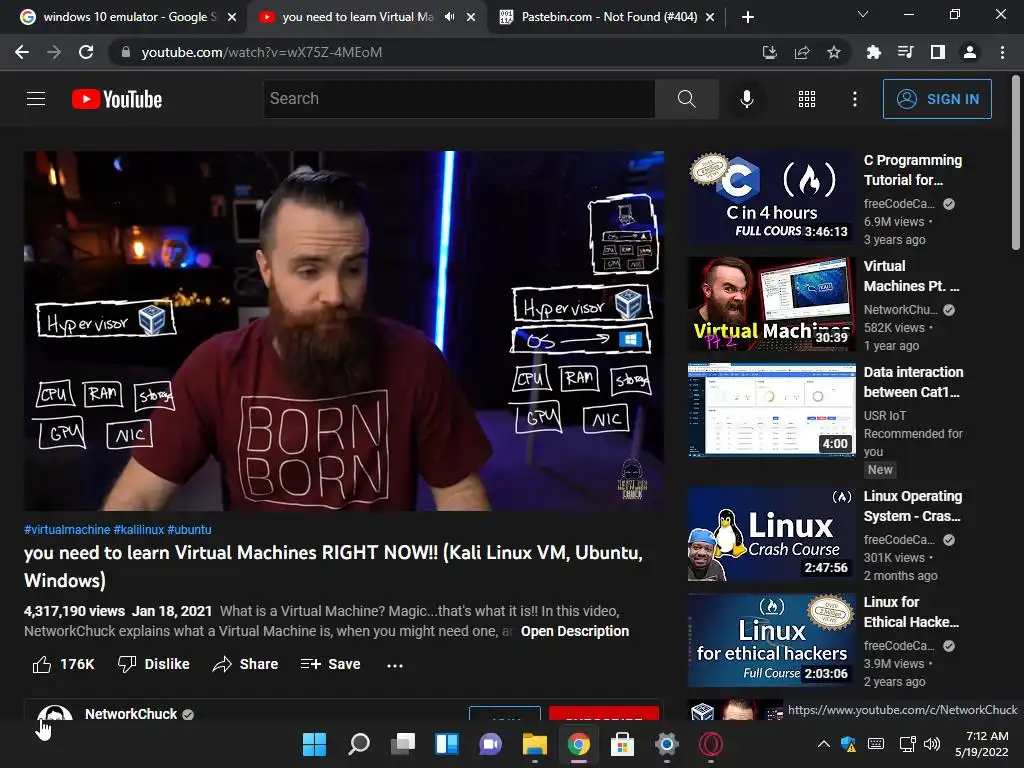Mute the YouTube tab speaker icon
Screen dimensions: 1024x768
pyautogui.click(x=449, y=17)
